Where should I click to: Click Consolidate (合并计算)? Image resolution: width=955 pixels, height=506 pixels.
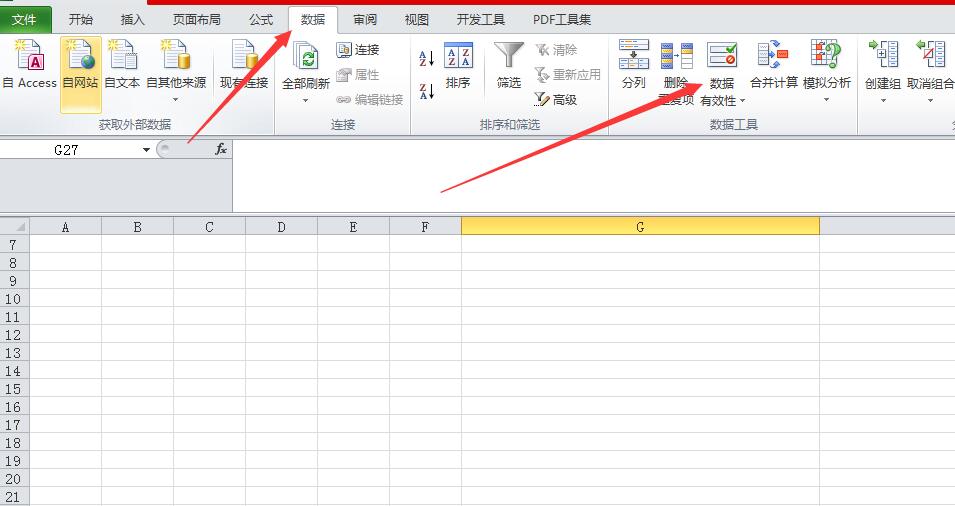(x=774, y=65)
